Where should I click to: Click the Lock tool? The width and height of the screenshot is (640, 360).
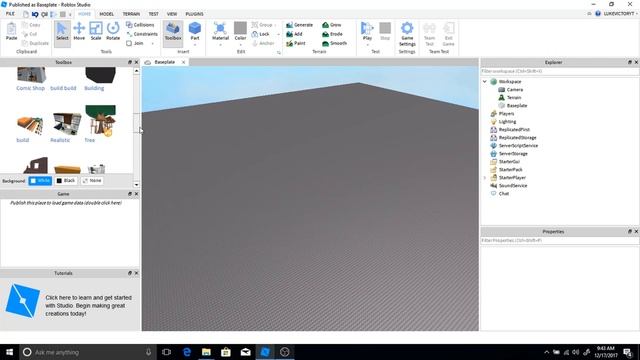point(260,34)
